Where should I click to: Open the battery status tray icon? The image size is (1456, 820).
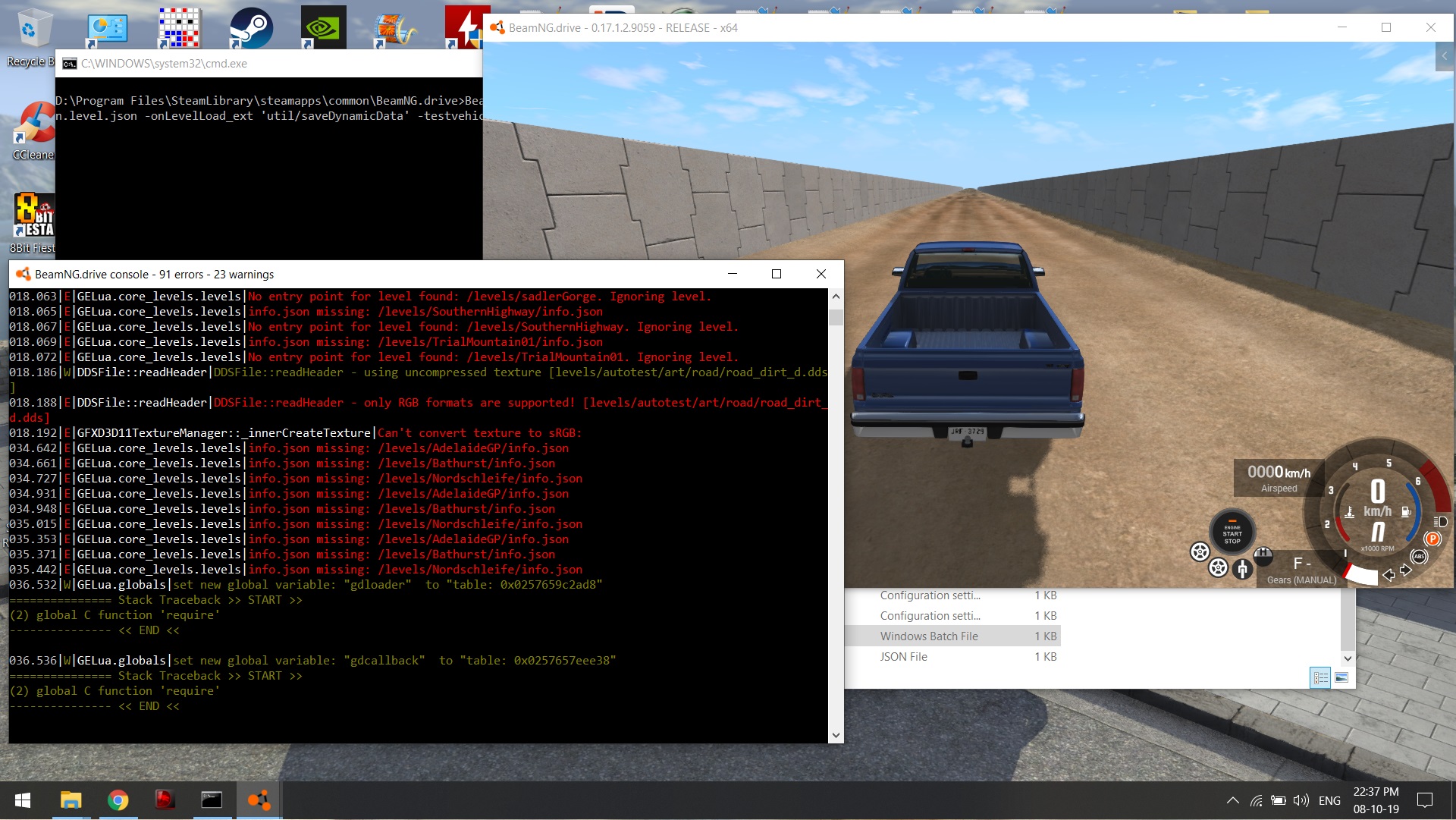pos(1279,800)
